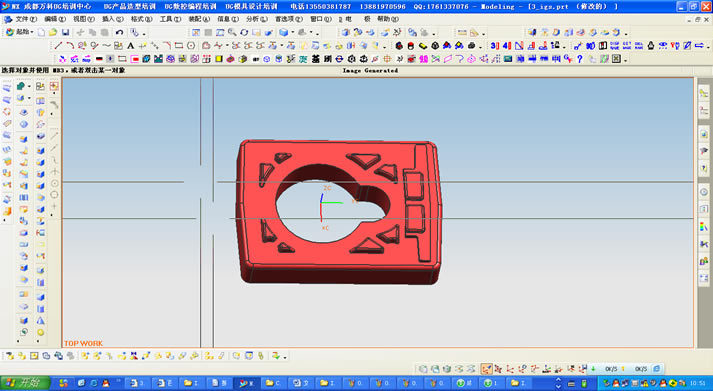Screen dimensions: 713x391
Task: Toggle the red filled rectangle display icon
Action: [x=135, y=59]
